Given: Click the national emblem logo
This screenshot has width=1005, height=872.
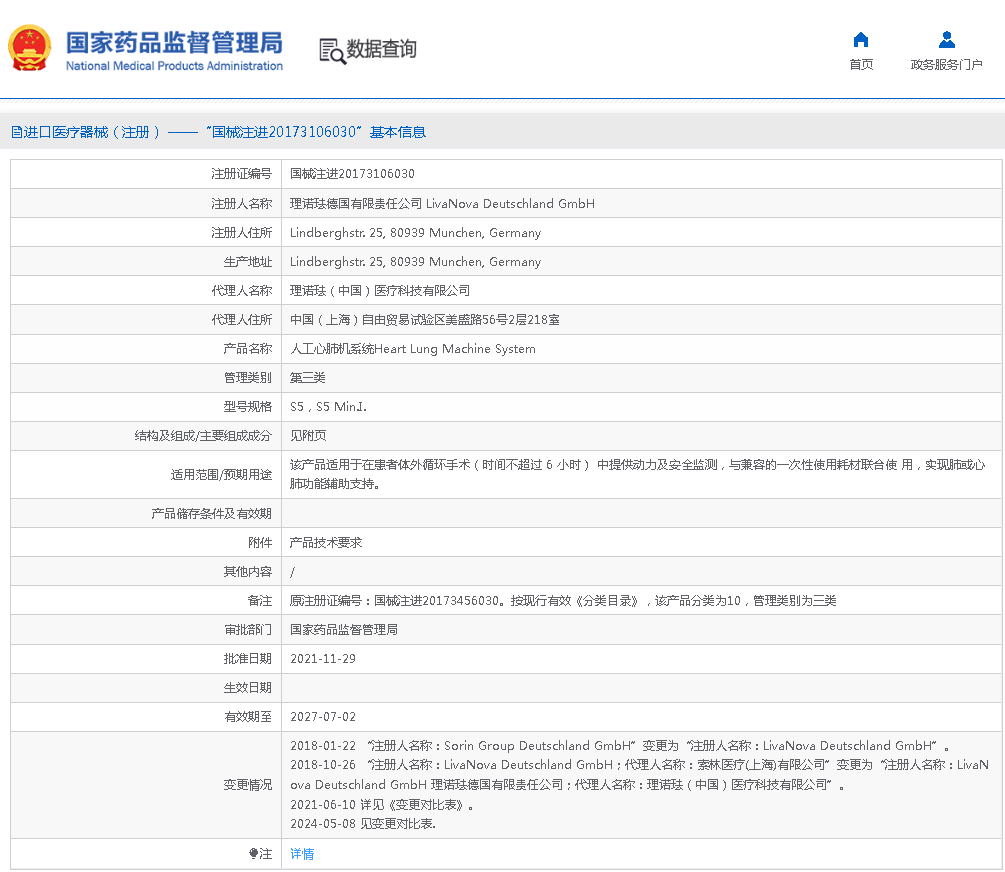Looking at the screenshot, I should click(x=29, y=48).
